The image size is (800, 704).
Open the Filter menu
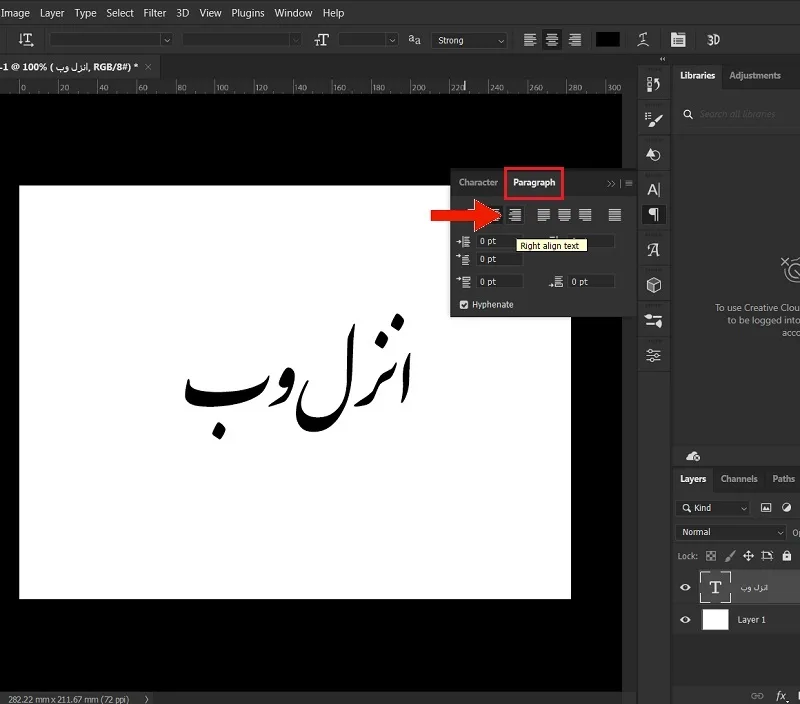(x=155, y=13)
